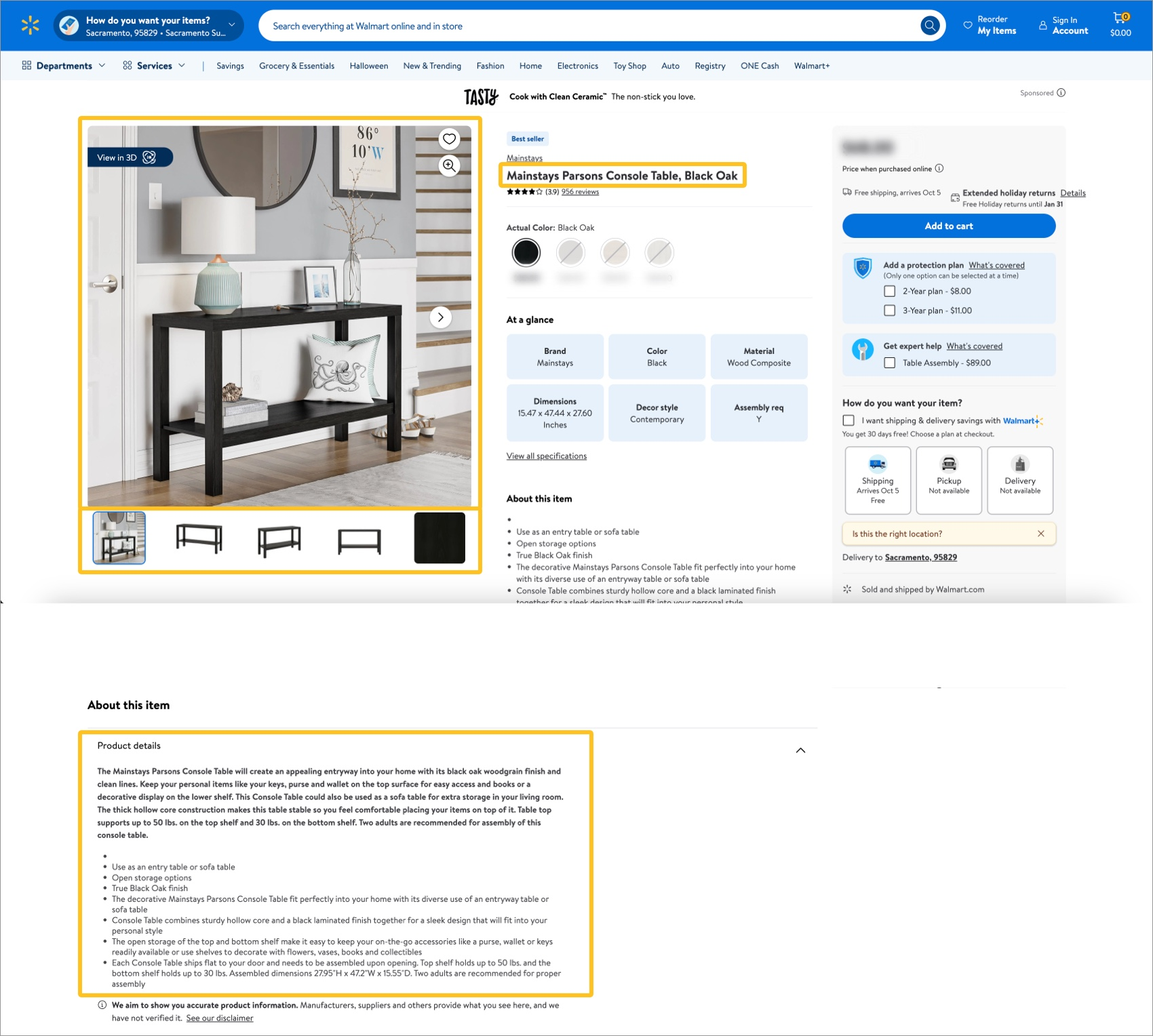Click the Departments grid icon
This screenshot has width=1153, height=1036.
tap(26, 65)
